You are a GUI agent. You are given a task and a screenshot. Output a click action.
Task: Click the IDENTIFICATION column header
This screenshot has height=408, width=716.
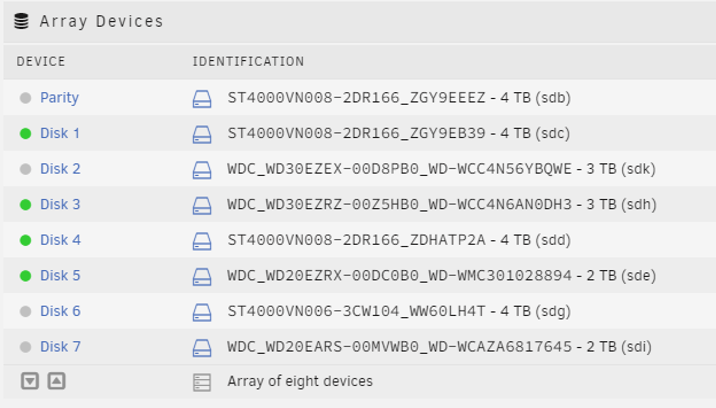(248, 62)
